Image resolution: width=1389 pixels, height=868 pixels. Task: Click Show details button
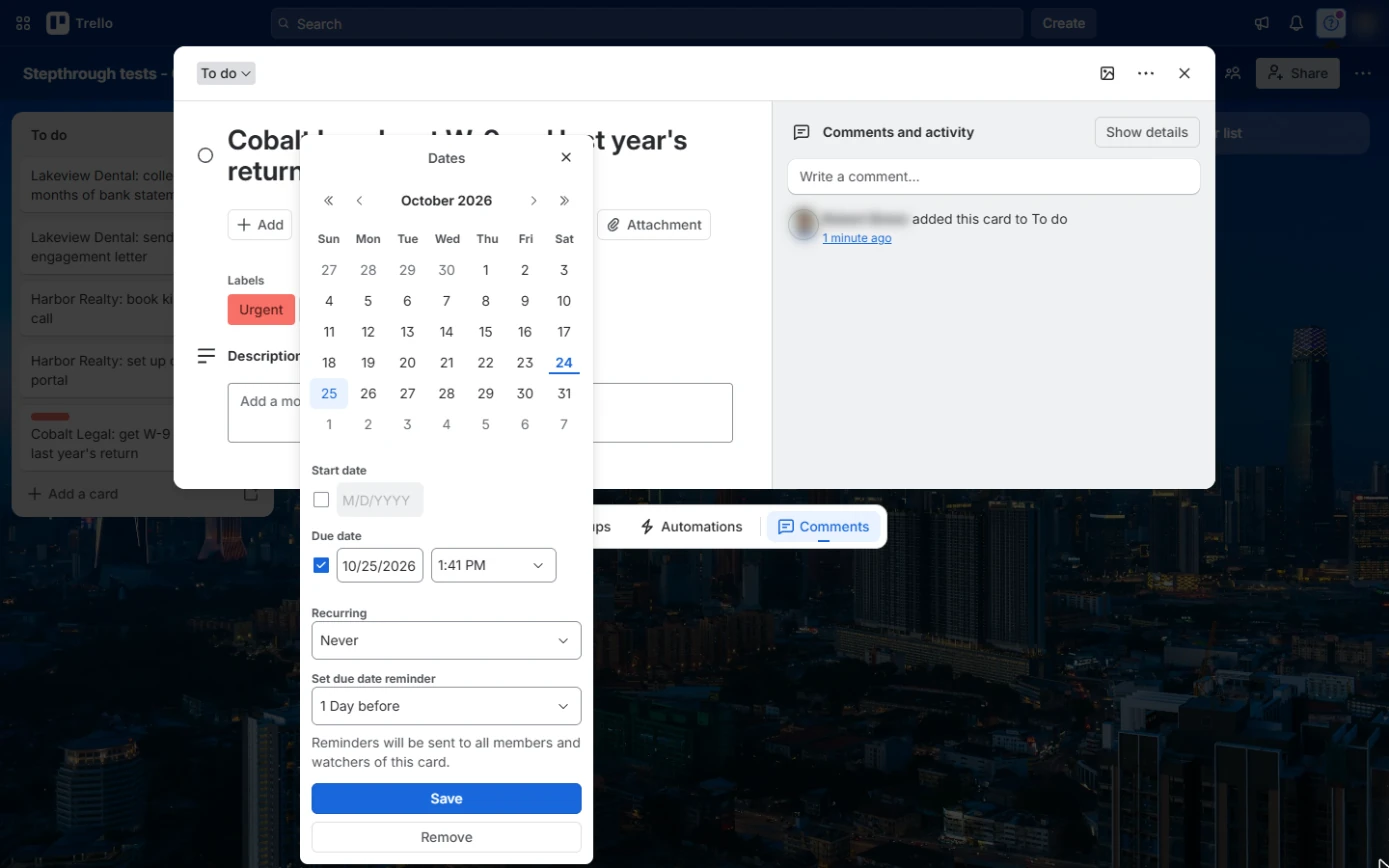pyautogui.click(x=1146, y=132)
